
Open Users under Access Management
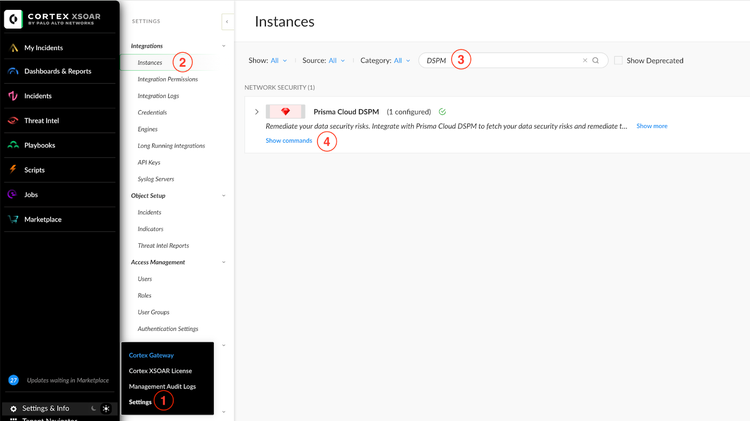point(144,279)
